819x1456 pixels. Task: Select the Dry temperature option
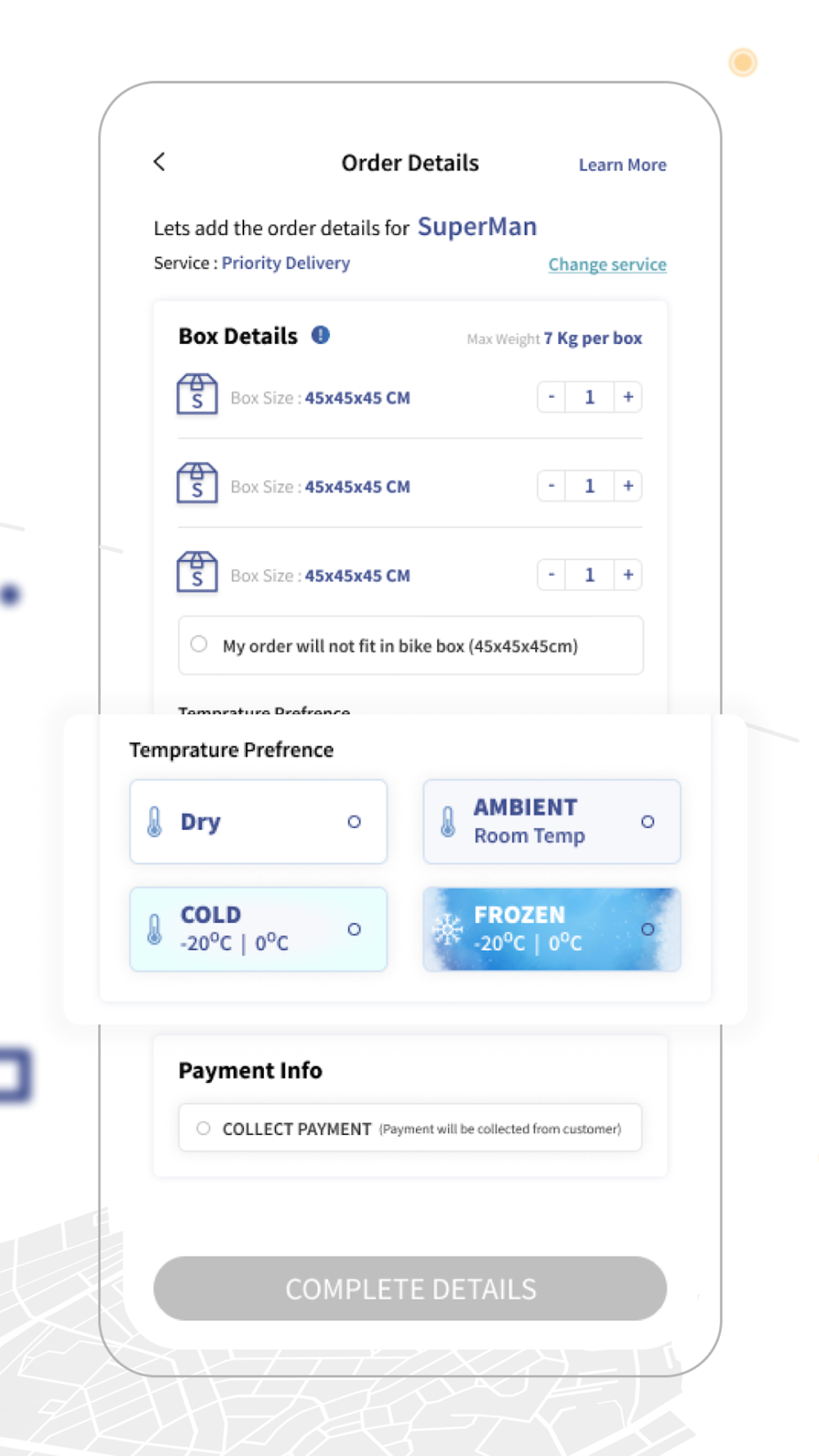click(258, 821)
